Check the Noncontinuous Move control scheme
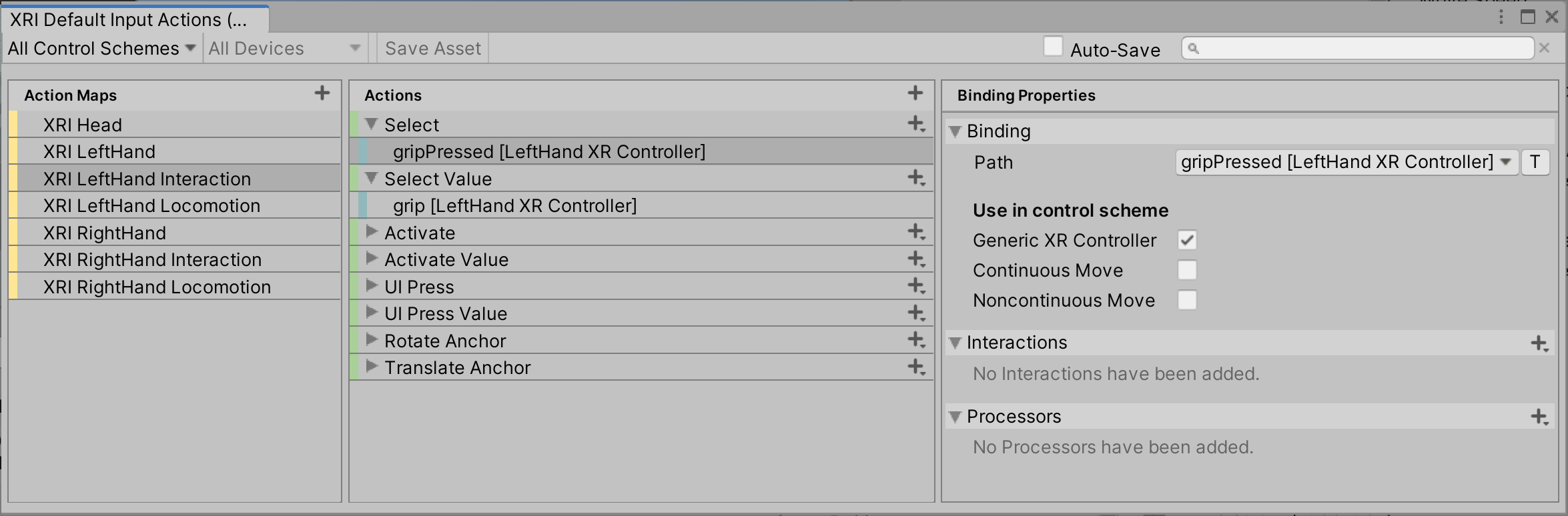This screenshot has height=516, width=1568. click(1187, 300)
